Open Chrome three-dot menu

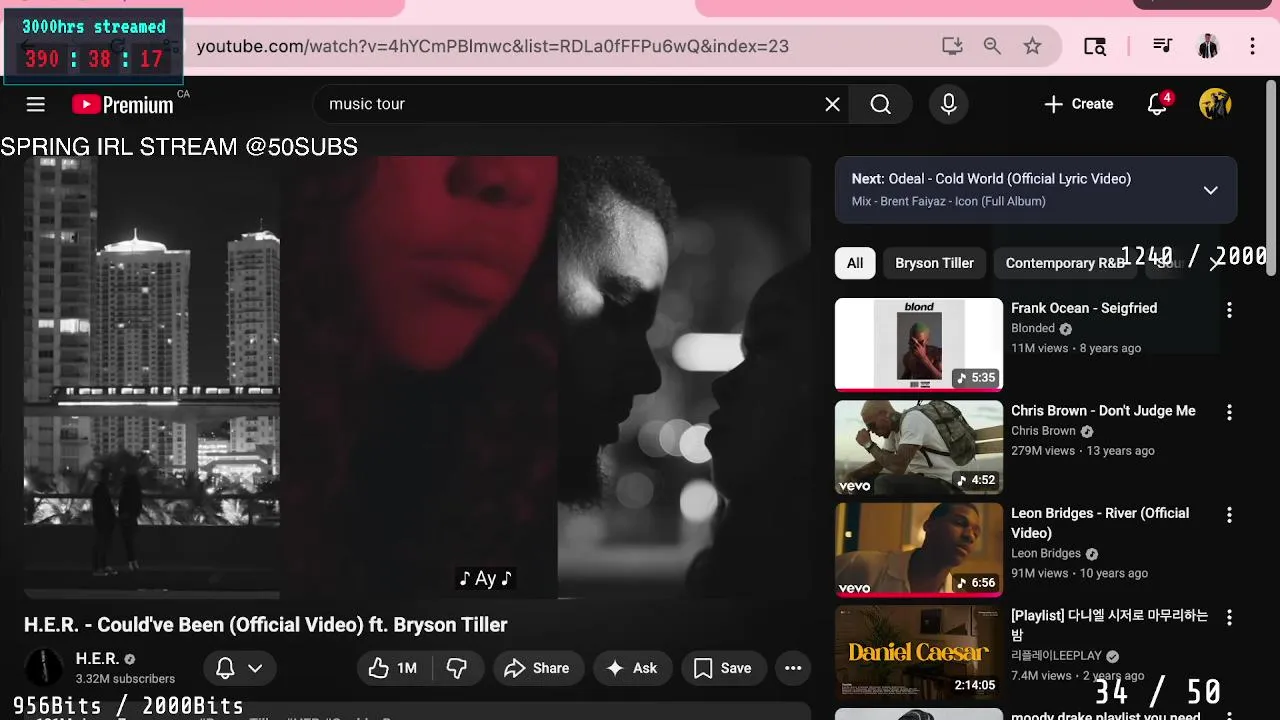(x=1252, y=46)
